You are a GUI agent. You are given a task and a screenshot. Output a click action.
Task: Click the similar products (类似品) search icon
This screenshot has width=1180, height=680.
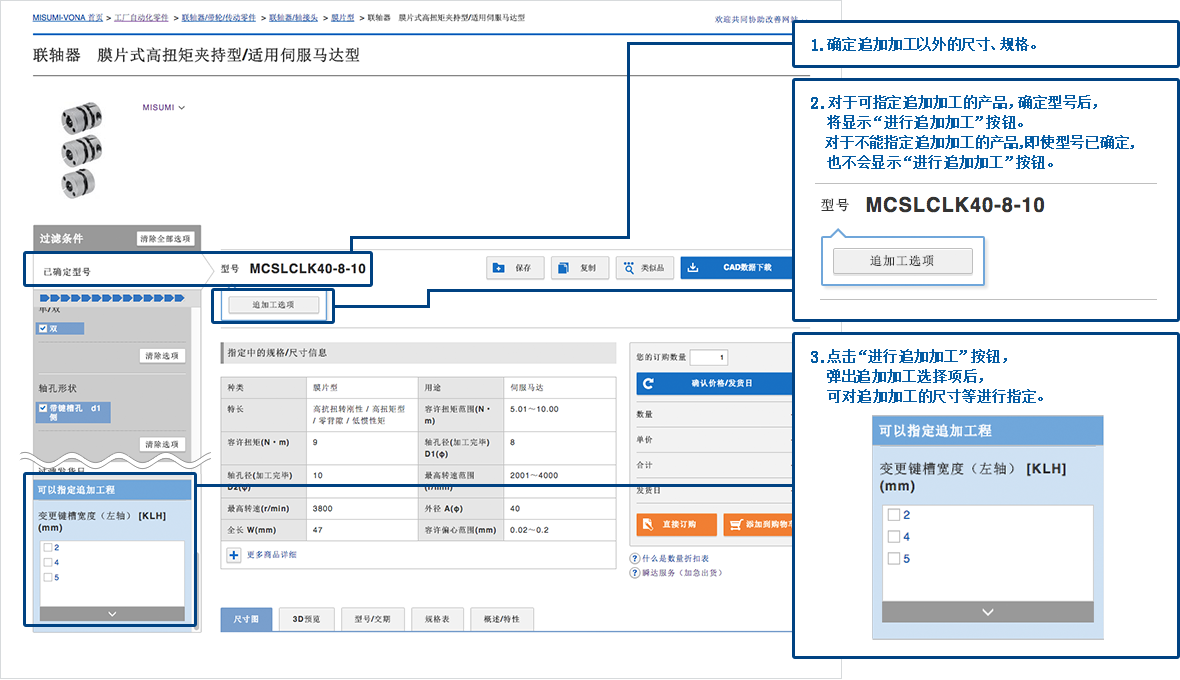628,268
